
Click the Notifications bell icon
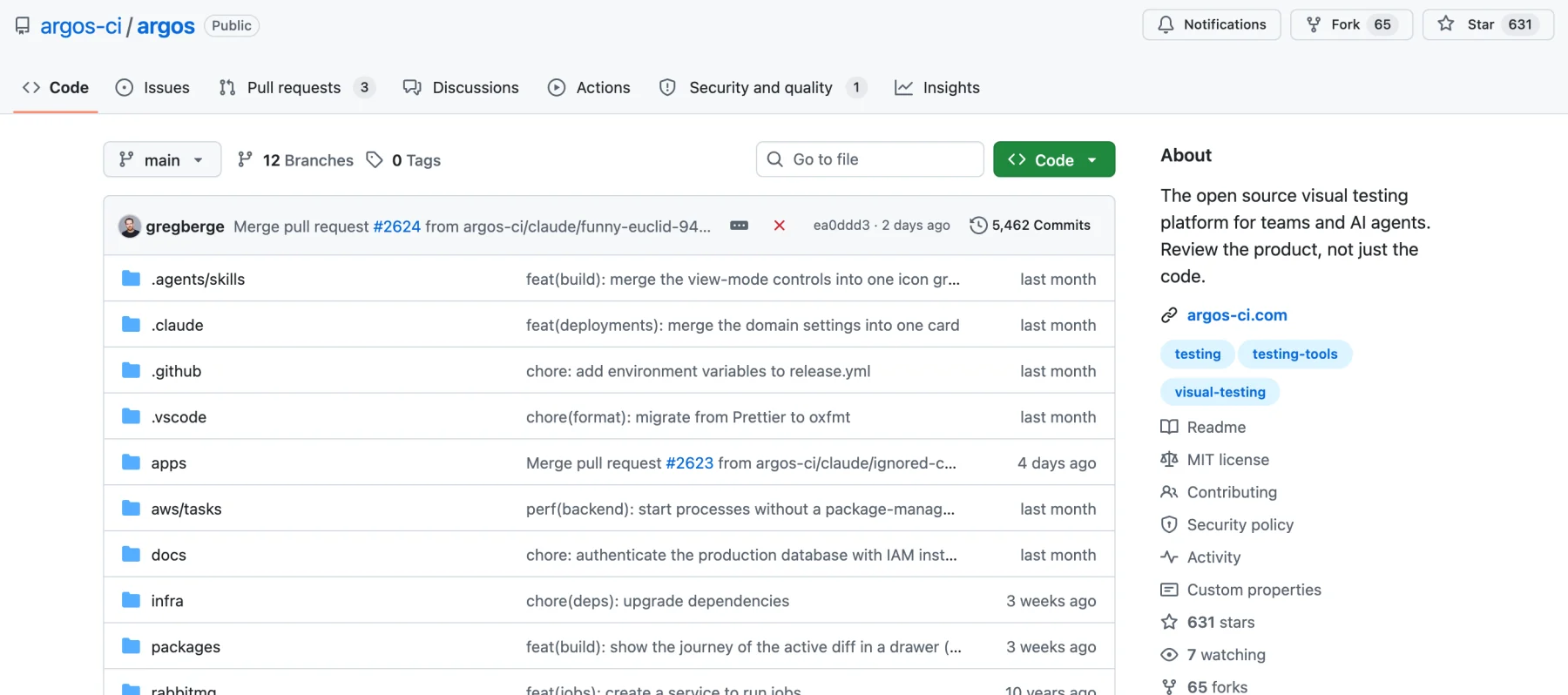1166,24
